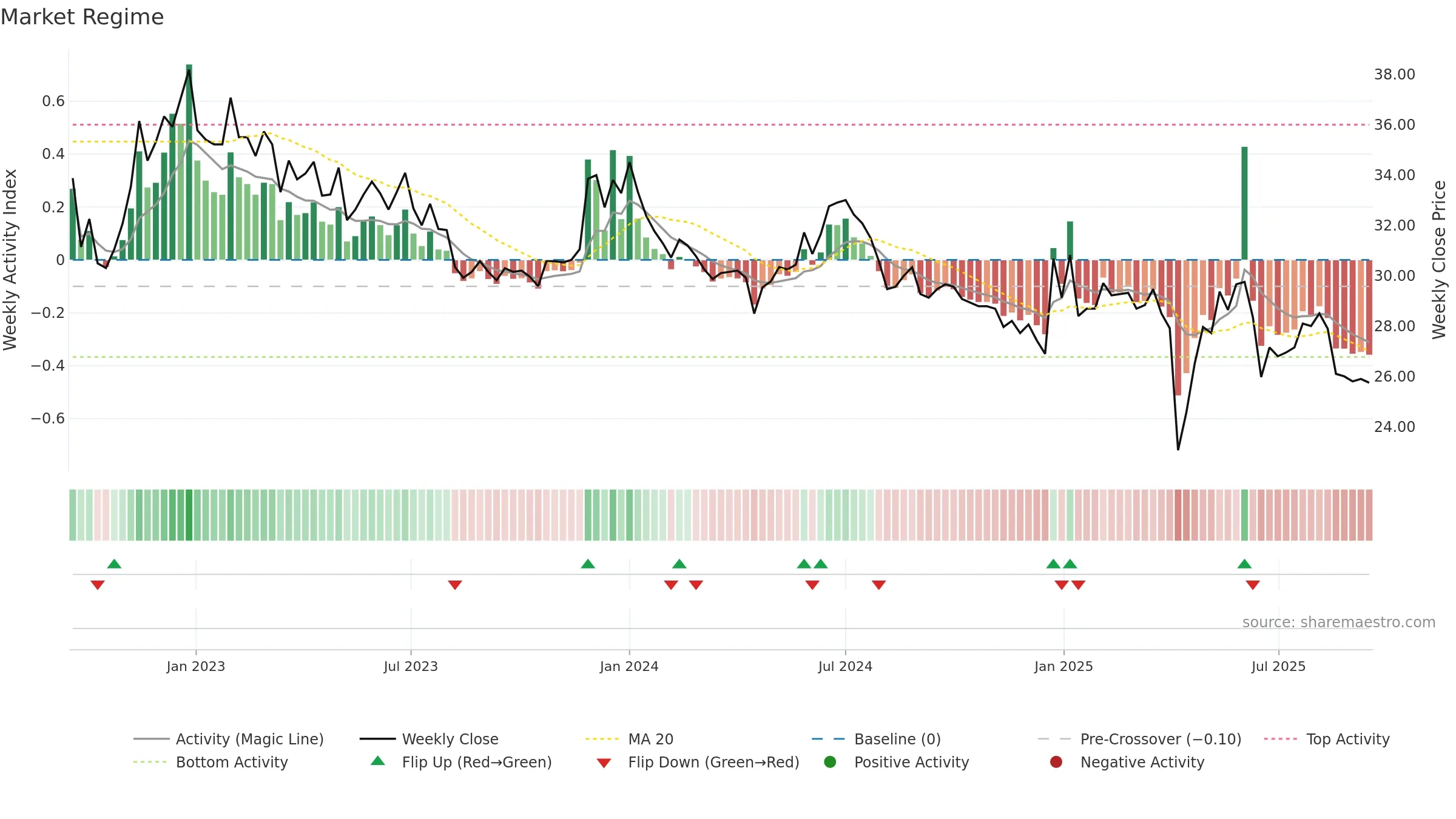Click the Flip Down (Green→Red) legend label

(x=713, y=762)
